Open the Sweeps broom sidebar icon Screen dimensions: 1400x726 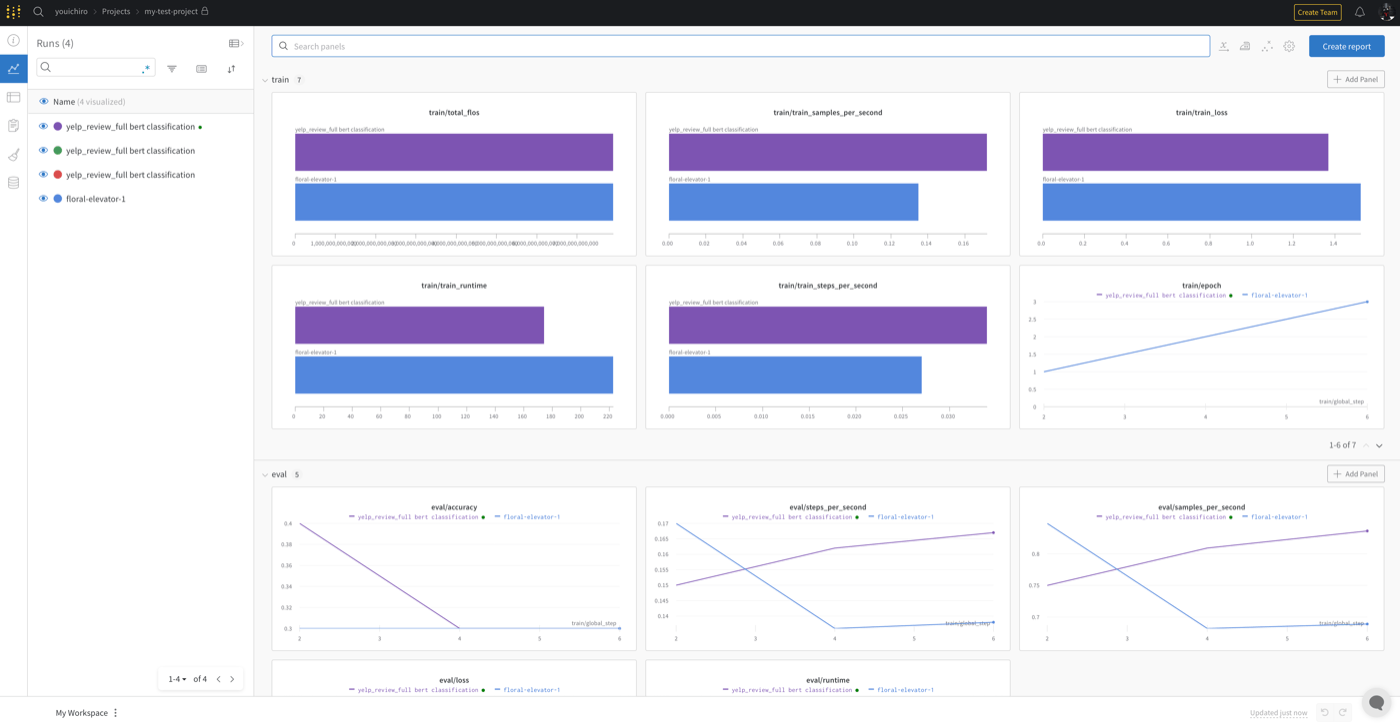(x=13, y=154)
